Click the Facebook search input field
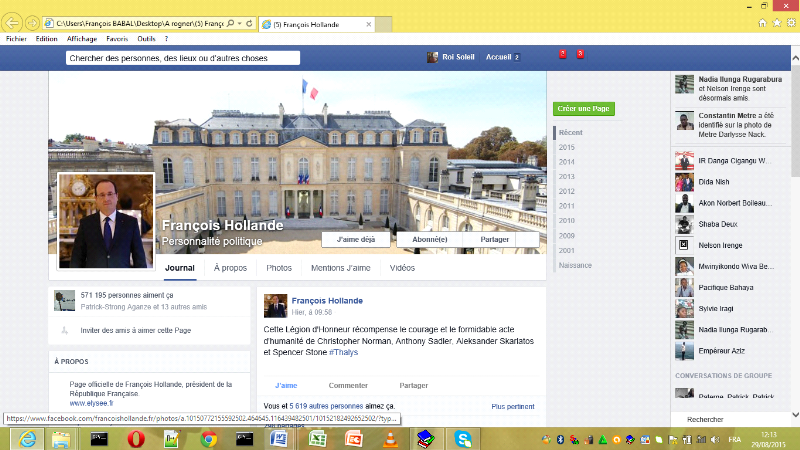 [182, 58]
